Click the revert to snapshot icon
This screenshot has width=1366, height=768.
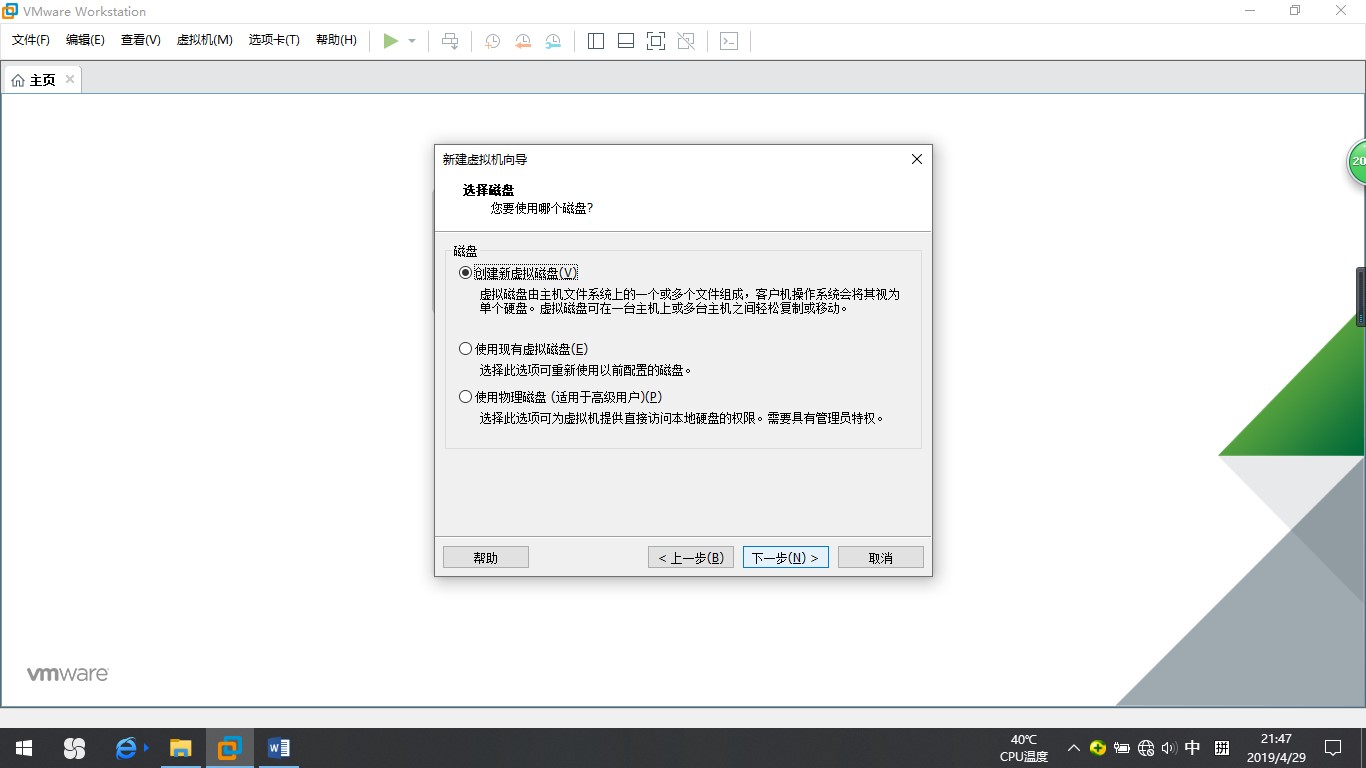pos(523,41)
